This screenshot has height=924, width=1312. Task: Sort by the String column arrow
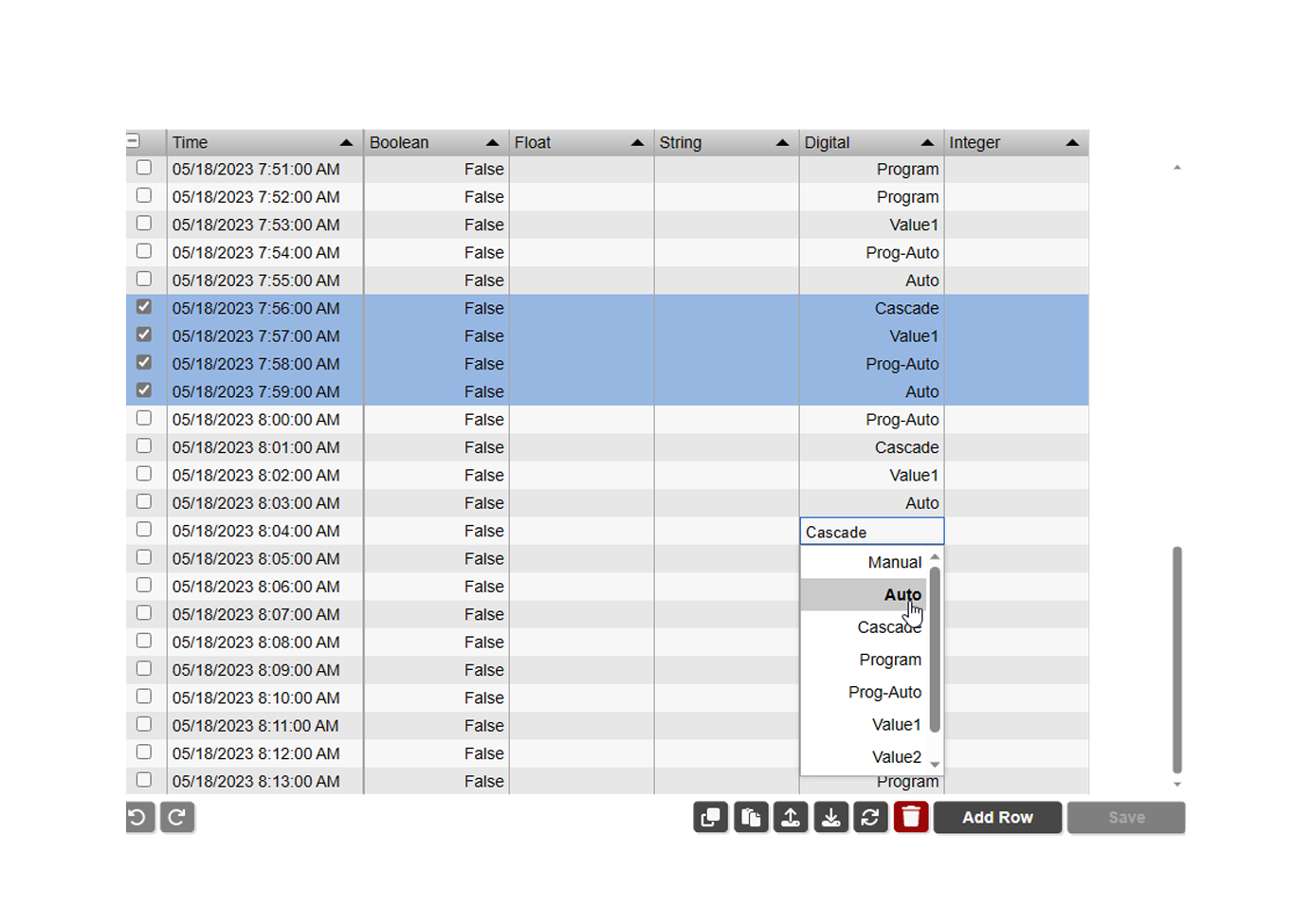click(x=782, y=143)
